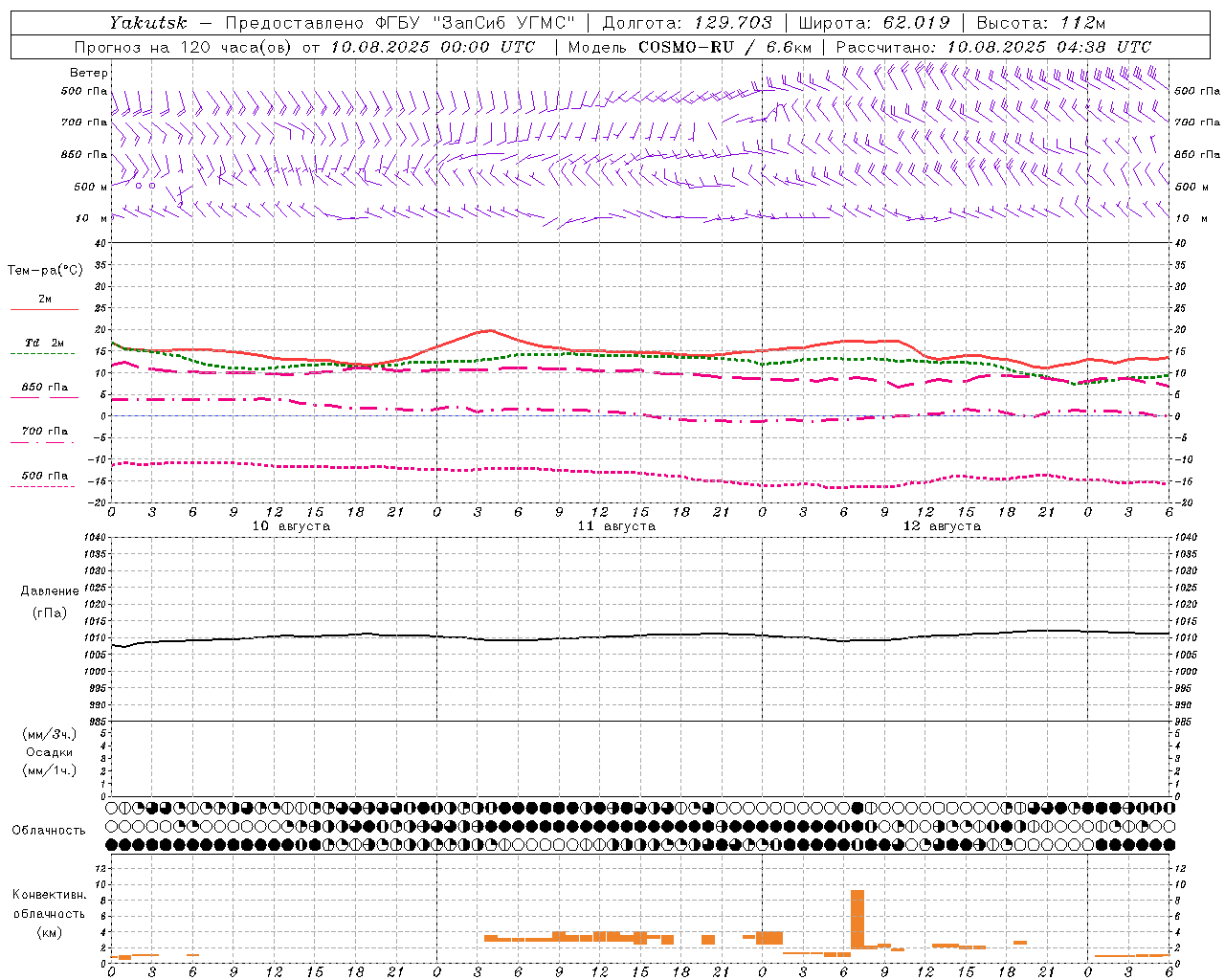1225x980 pixels.
Task: Click "Рассчитано: 10.08.2025 04:38 UTC" timestamp
Action: (993, 47)
